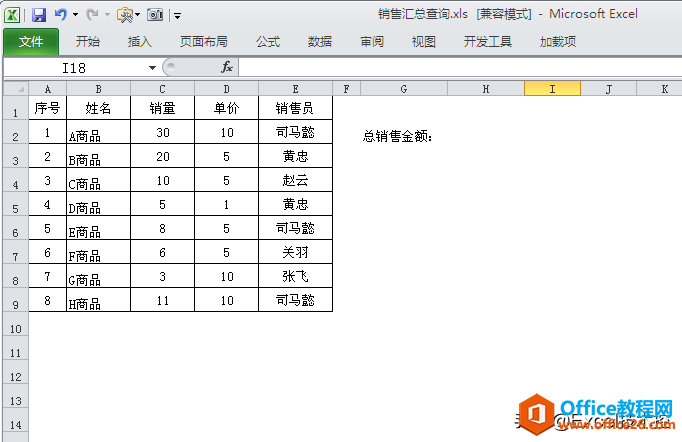Click the tools icon in quick access toolbar
The width and height of the screenshot is (682, 442).
(x=125, y=15)
